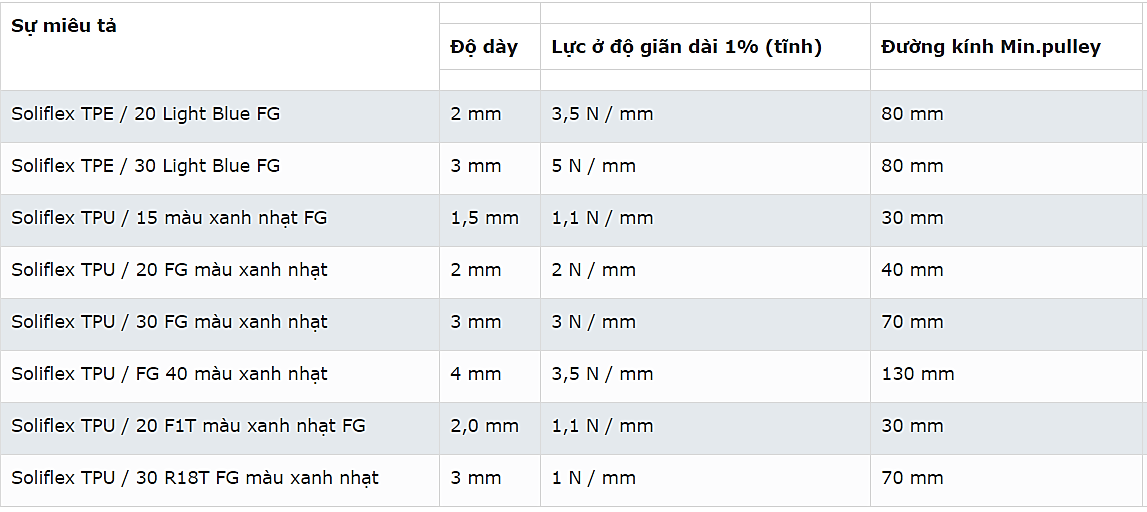
Task: Select 'Soliflex TPE / 30 Light Blue FG' cell
Action: [146, 166]
